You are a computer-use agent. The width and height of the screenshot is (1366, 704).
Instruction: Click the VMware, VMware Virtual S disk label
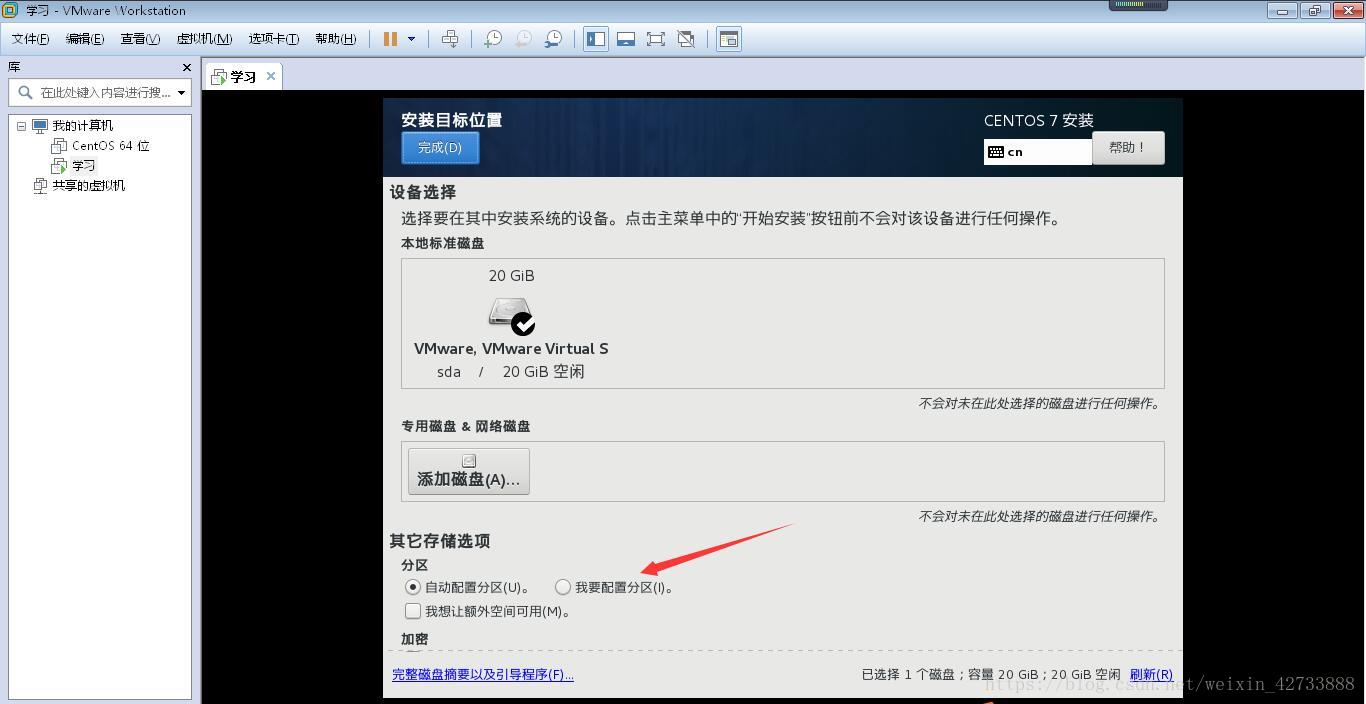(511, 349)
